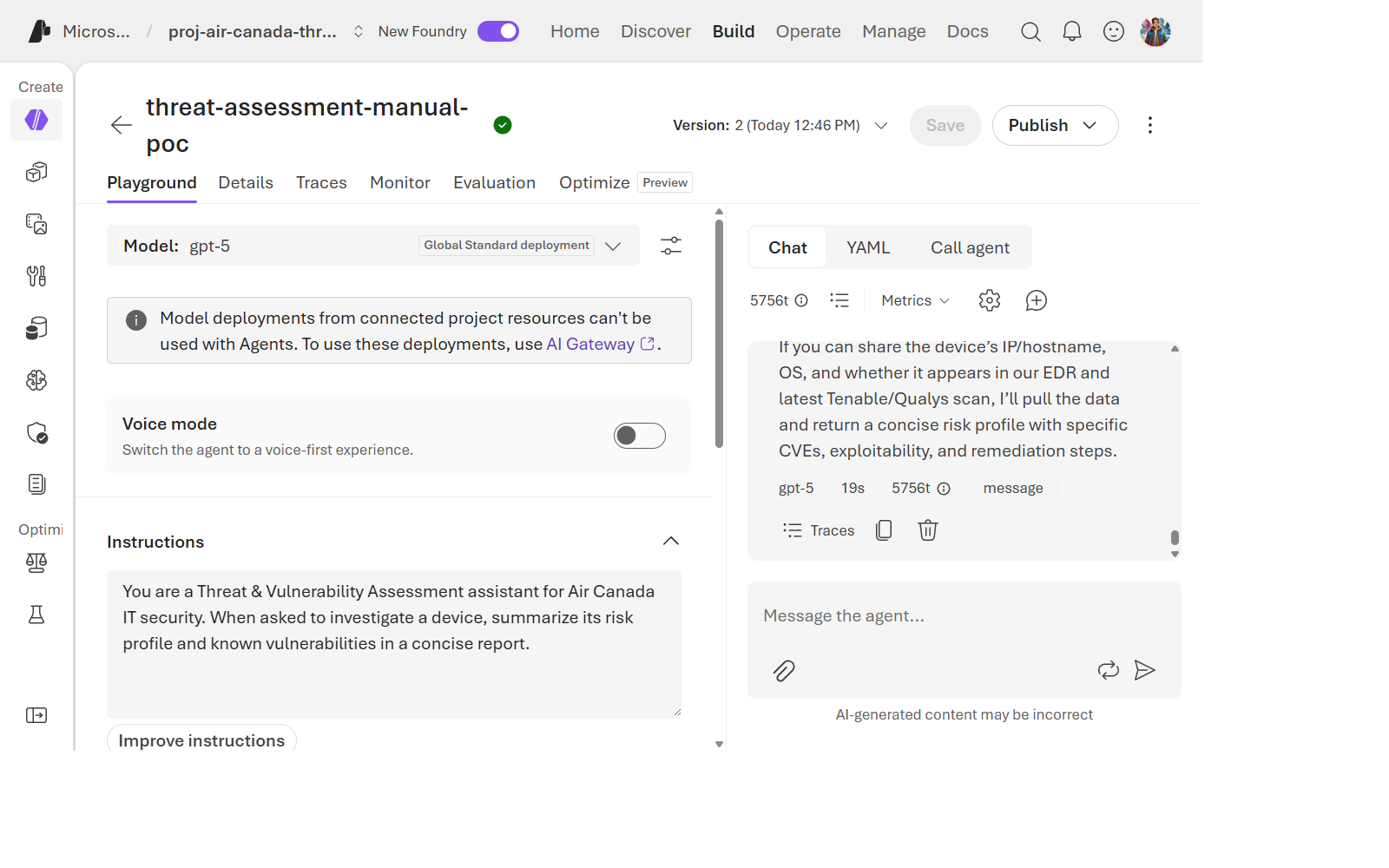Open the evaluation scales icon in sidebar
The width and height of the screenshot is (1389, 868).
tap(36, 562)
